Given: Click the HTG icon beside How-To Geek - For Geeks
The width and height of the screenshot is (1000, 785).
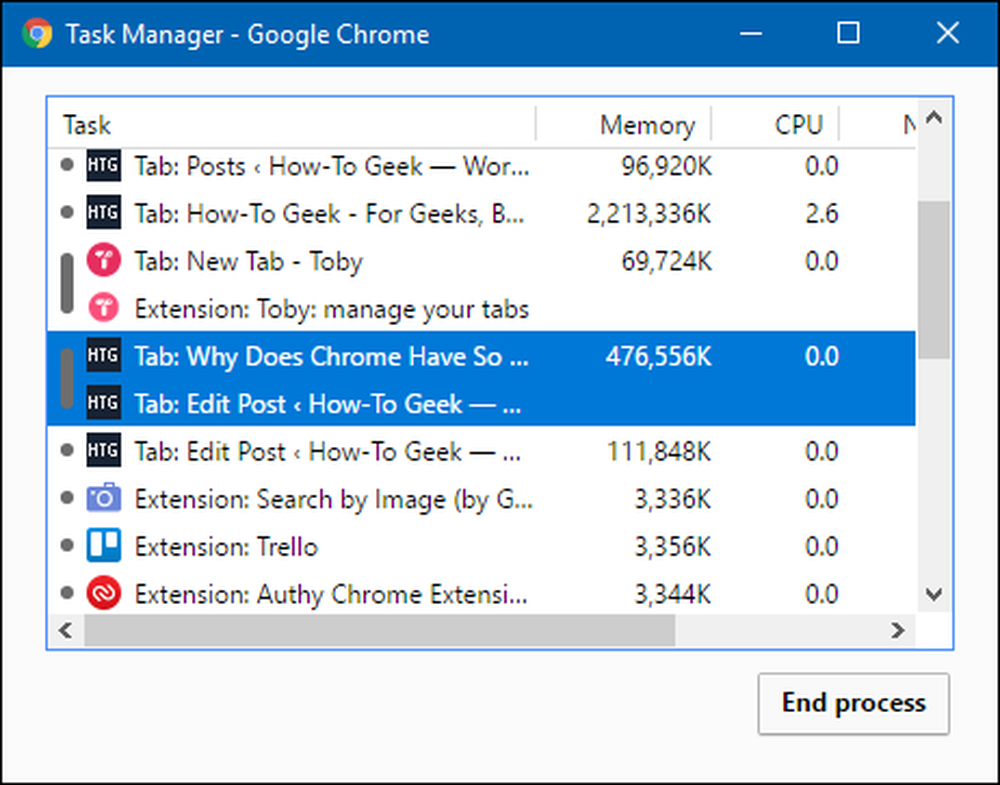Looking at the screenshot, I should (103, 213).
